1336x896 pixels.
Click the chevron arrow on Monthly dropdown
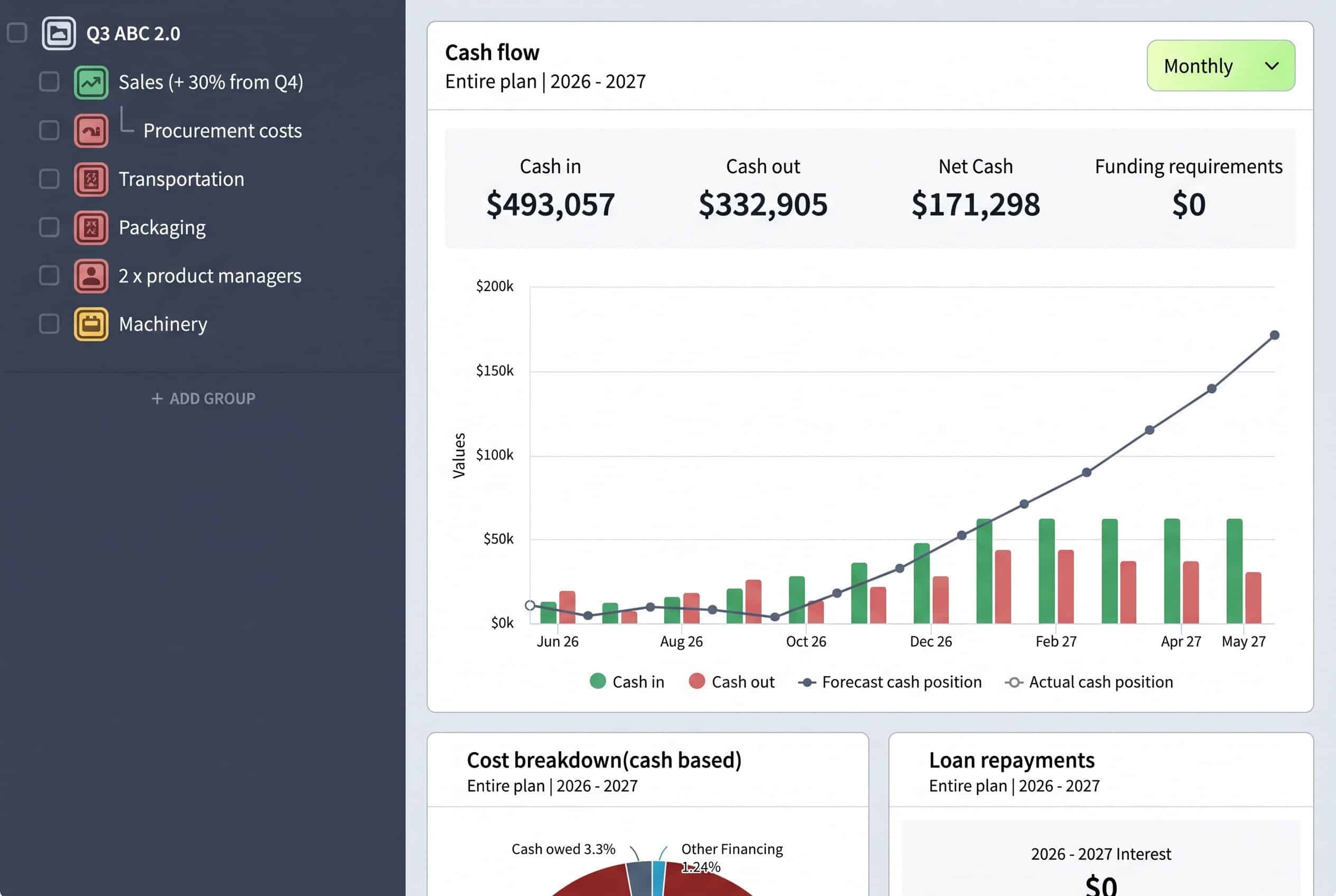pyautogui.click(x=1272, y=66)
